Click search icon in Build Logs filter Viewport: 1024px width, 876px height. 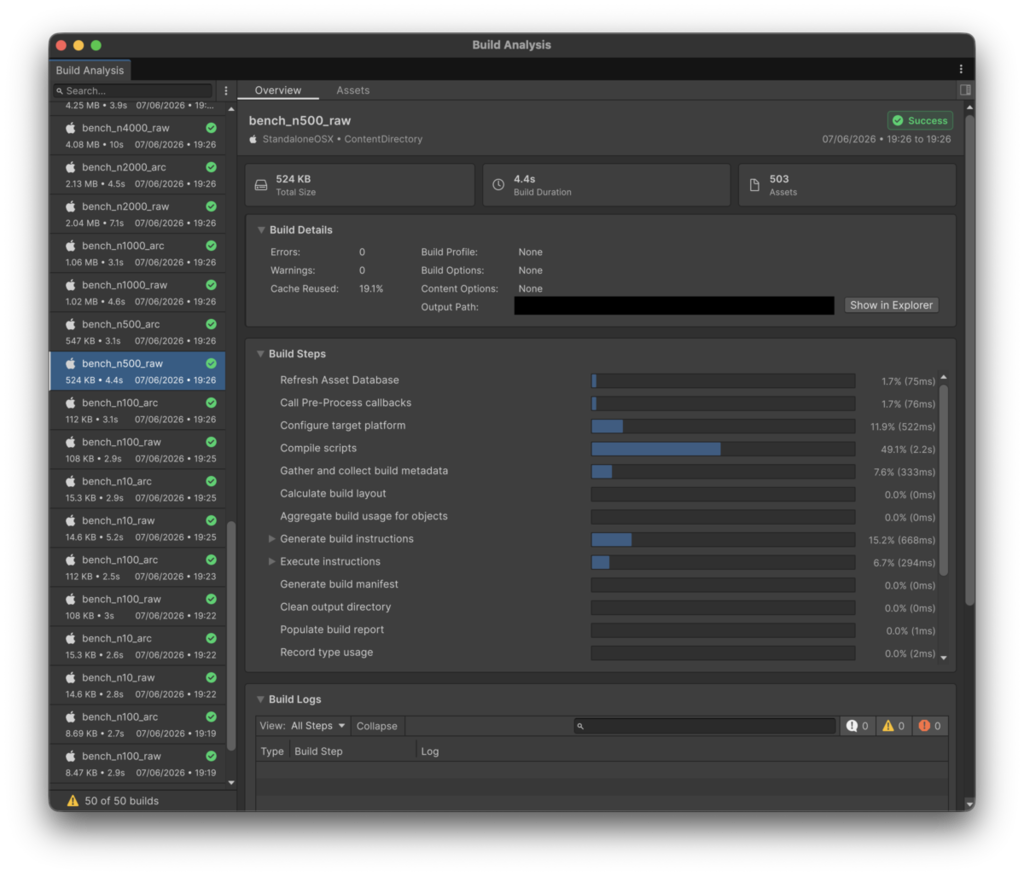(580, 726)
